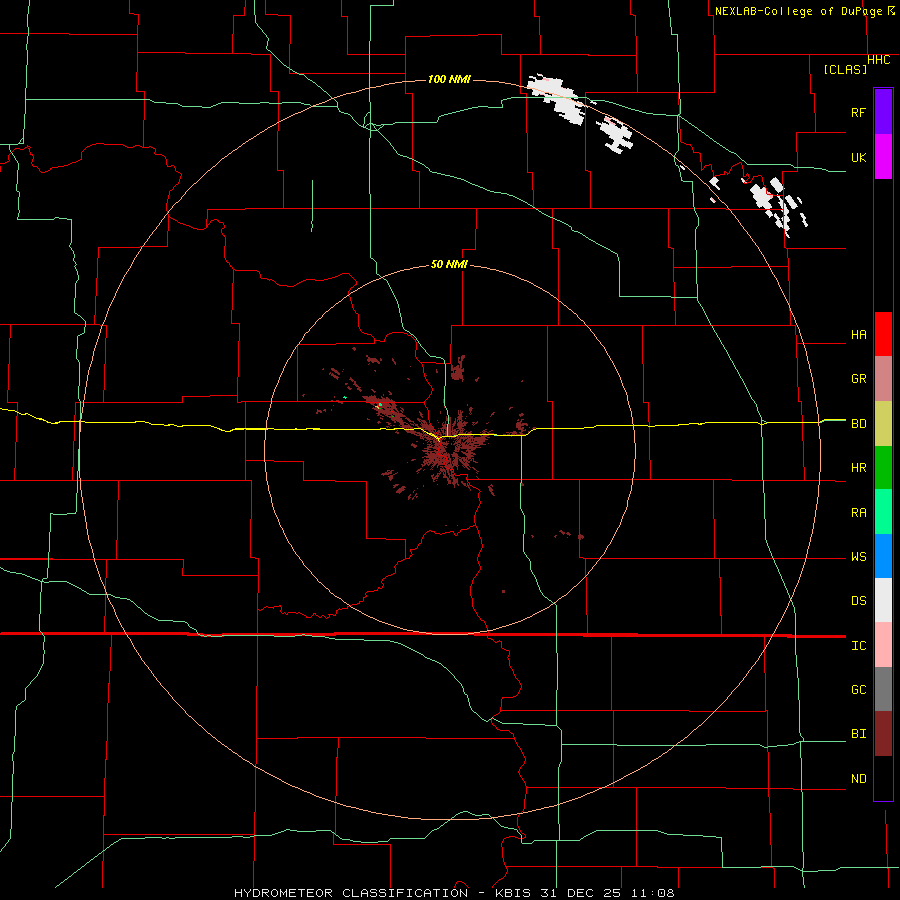Click the light pink IC legend swatch
This screenshot has width=900, height=900.
883,645
